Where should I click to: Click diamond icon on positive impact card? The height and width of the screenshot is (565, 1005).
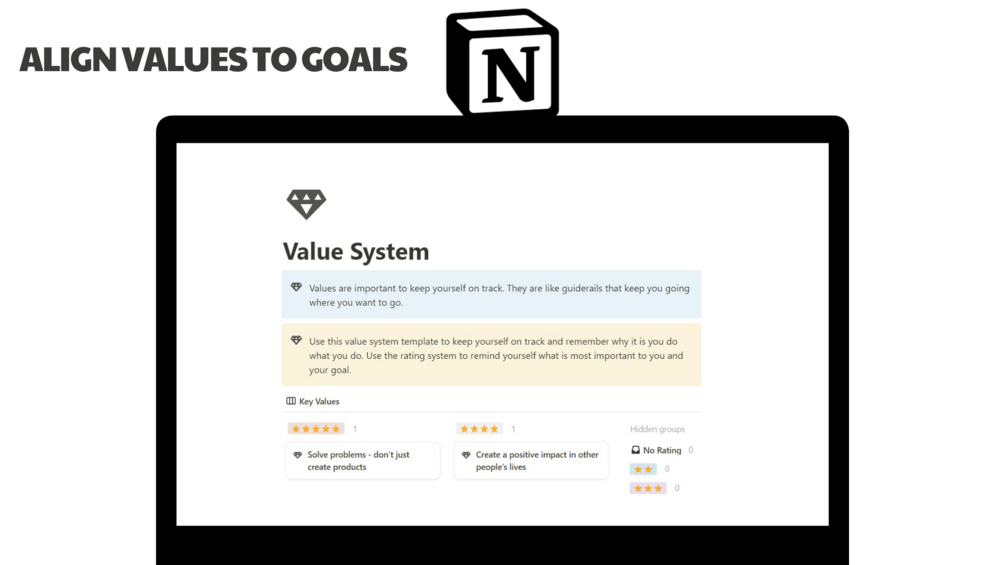(466, 455)
